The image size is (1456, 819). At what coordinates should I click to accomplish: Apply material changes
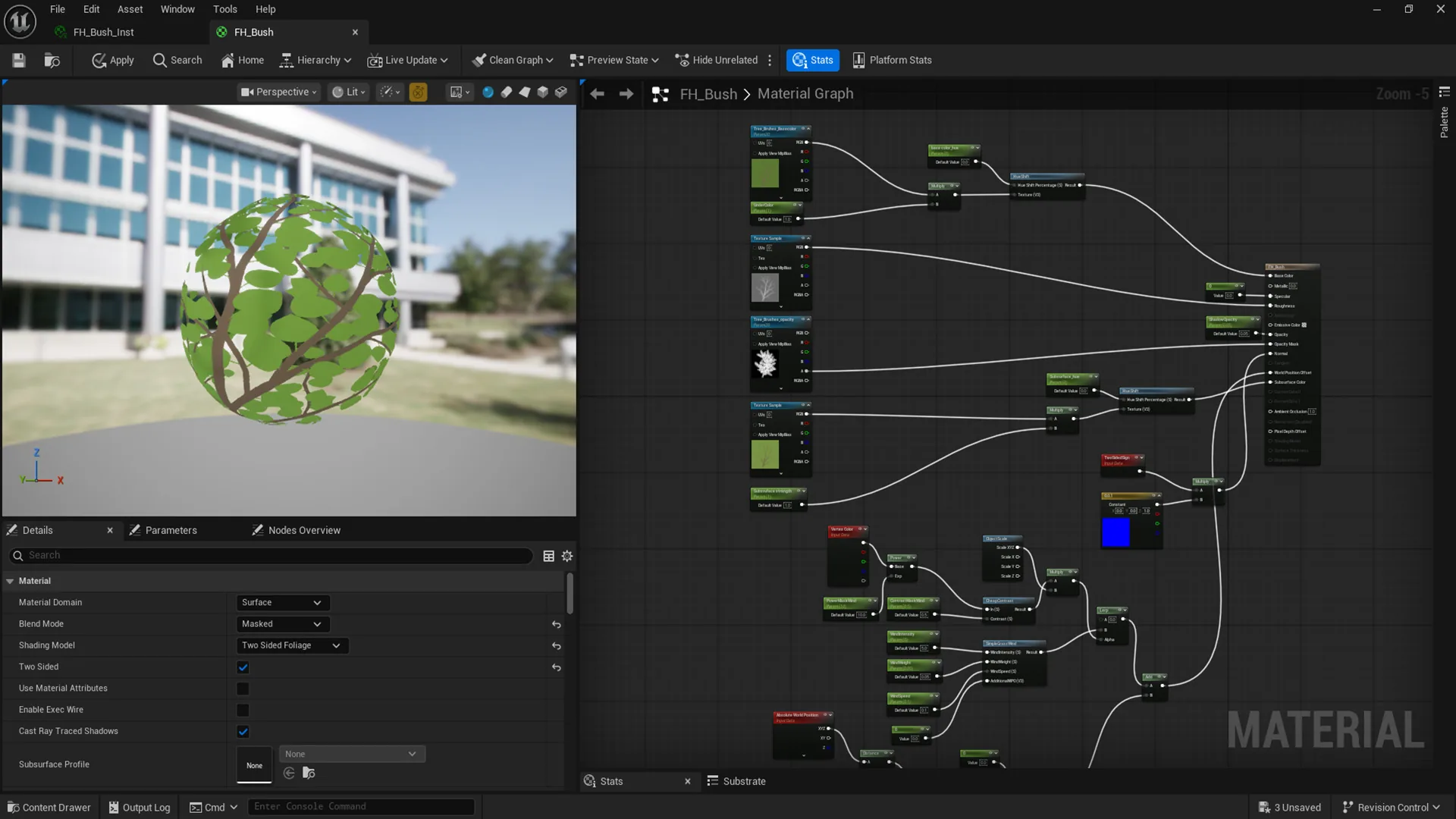[113, 61]
